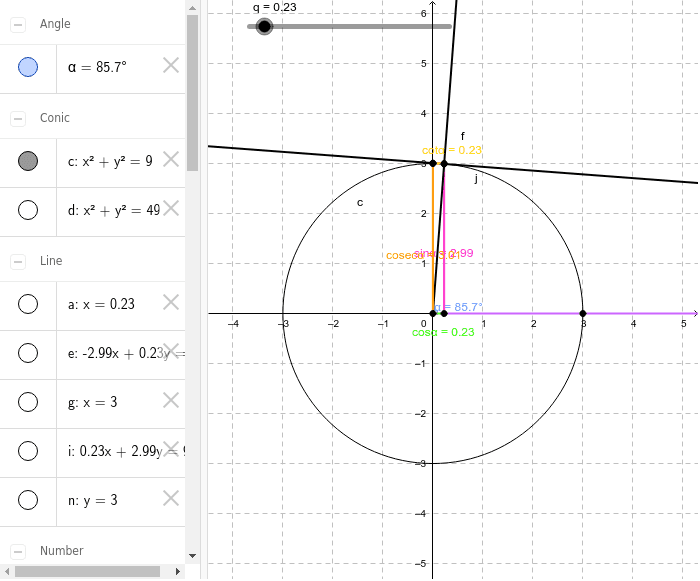Delete the angle α = 85.7° entry
The width and height of the screenshot is (700, 581).
tap(171, 66)
